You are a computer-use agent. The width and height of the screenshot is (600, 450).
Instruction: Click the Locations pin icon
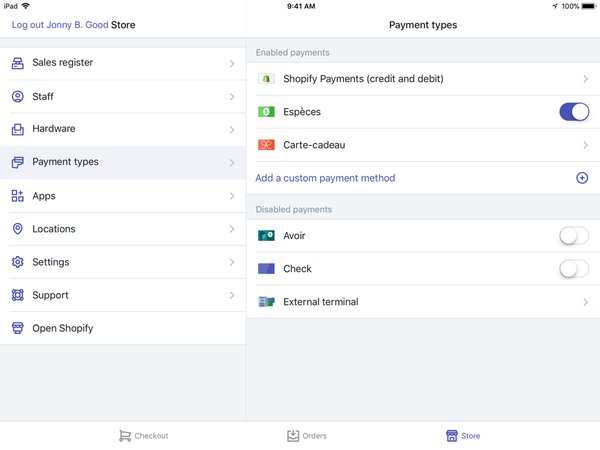click(17, 229)
